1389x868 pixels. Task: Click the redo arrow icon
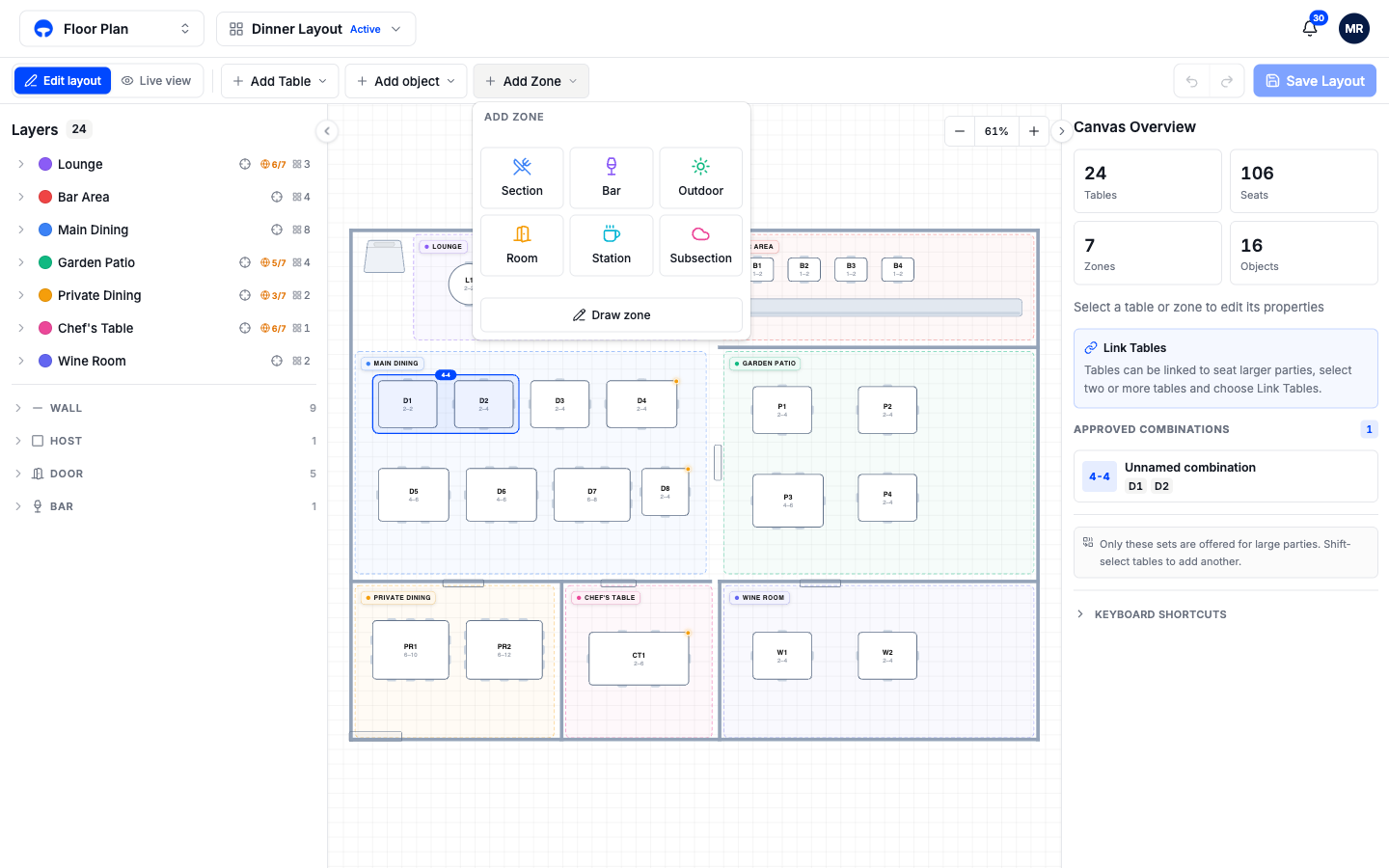click(x=1227, y=81)
